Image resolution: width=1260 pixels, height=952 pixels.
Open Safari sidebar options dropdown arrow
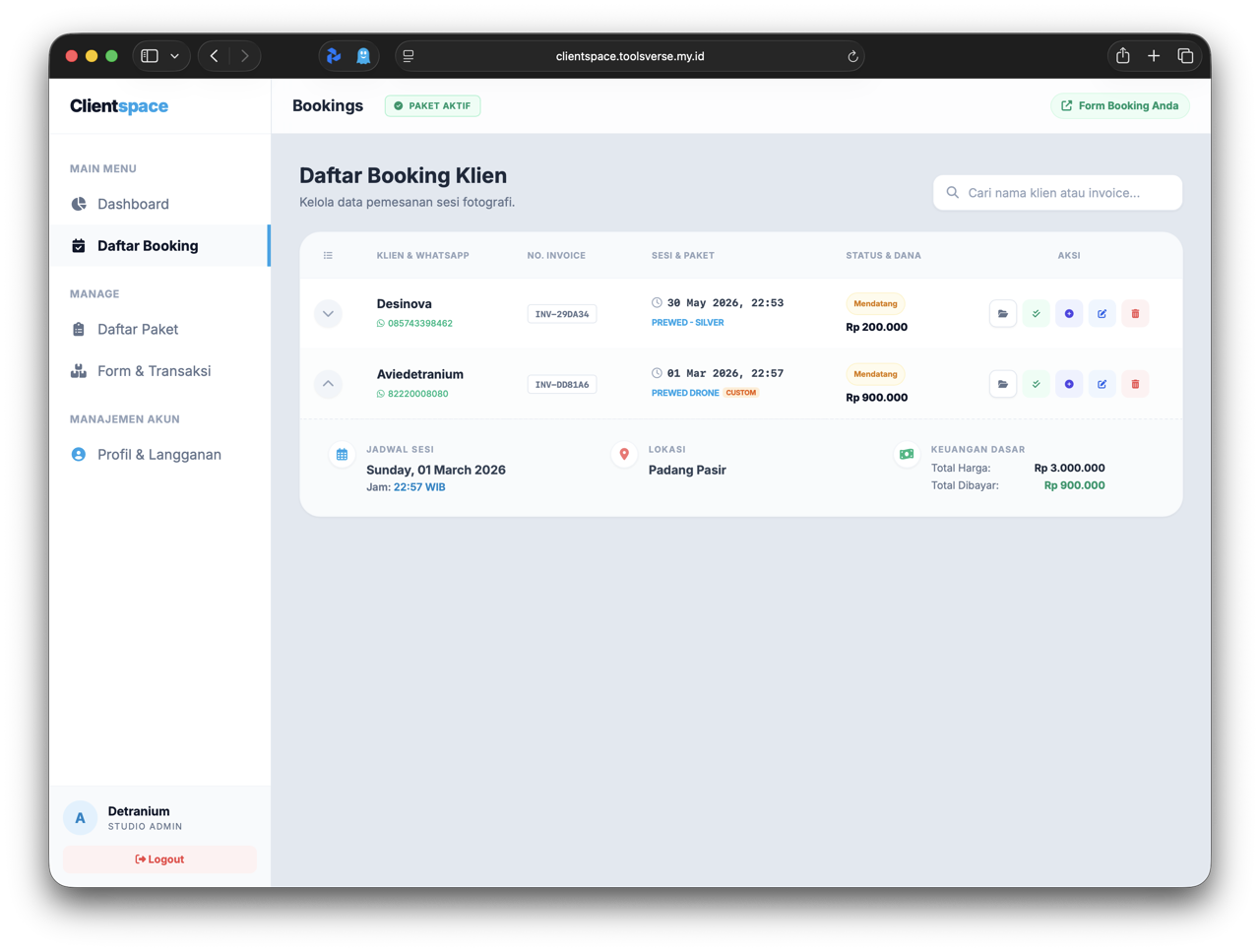point(175,56)
